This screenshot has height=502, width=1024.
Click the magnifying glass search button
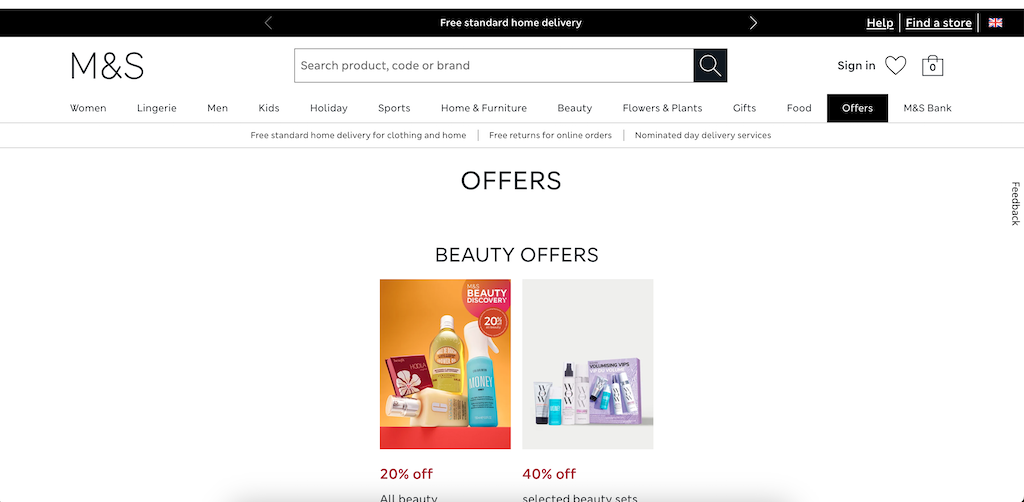click(710, 65)
